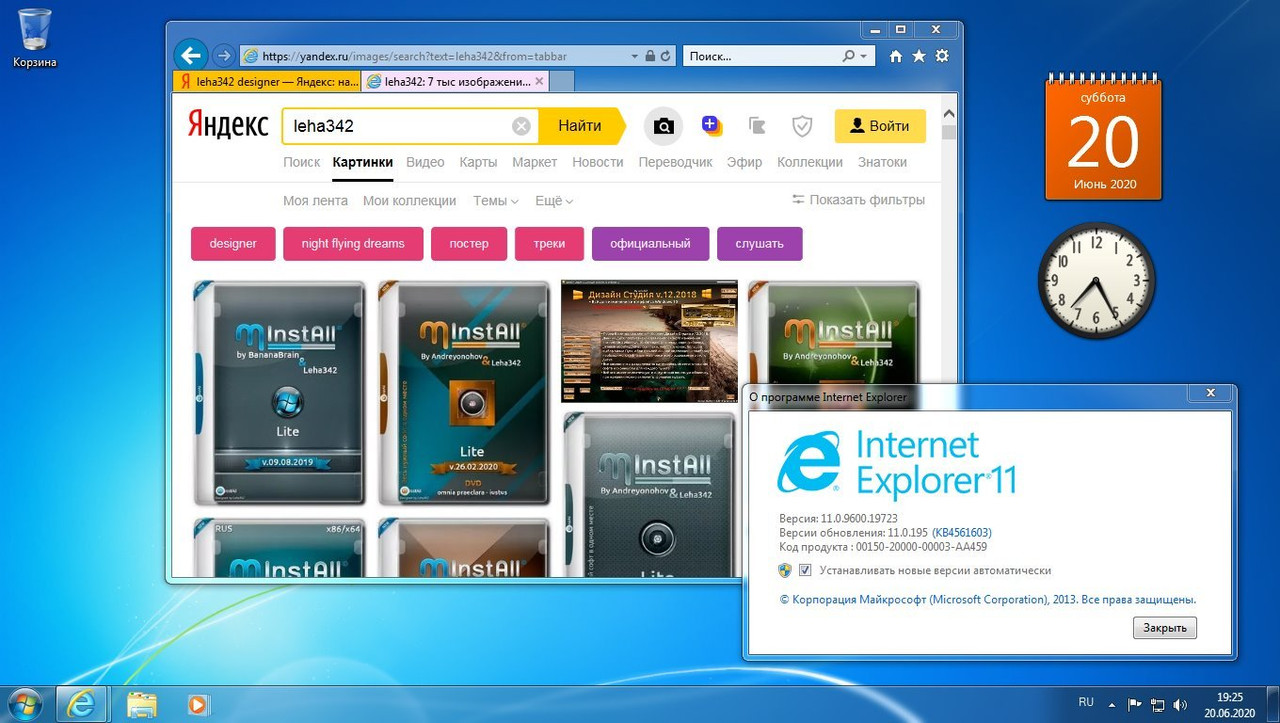Open the Поиск section of Yandex
The width and height of the screenshot is (1280, 723).
click(x=302, y=162)
